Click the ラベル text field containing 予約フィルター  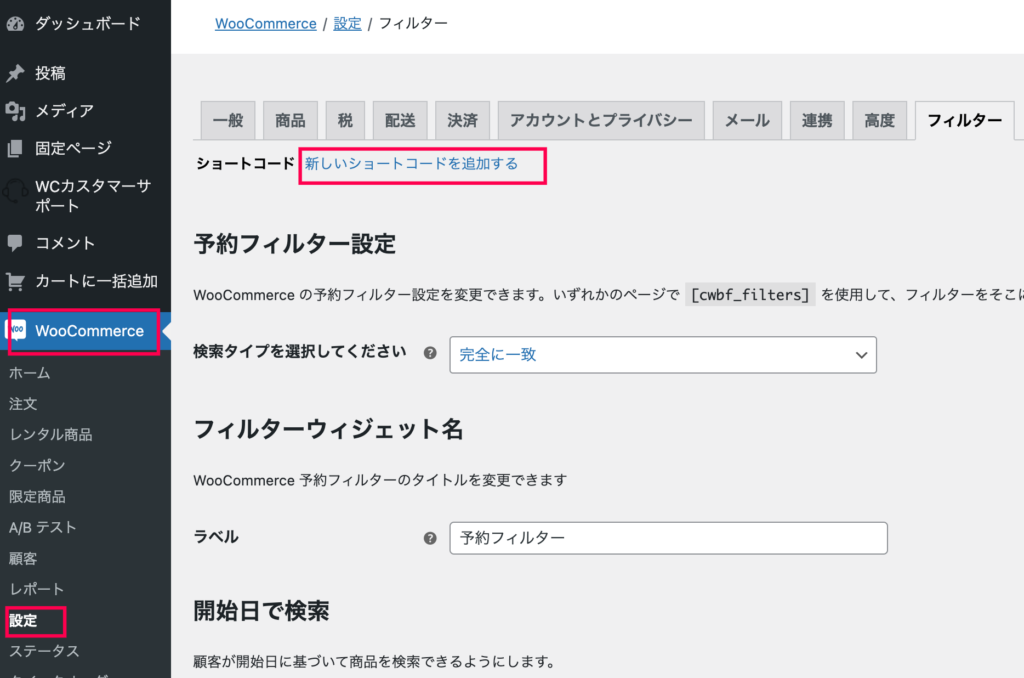[x=668, y=538]
